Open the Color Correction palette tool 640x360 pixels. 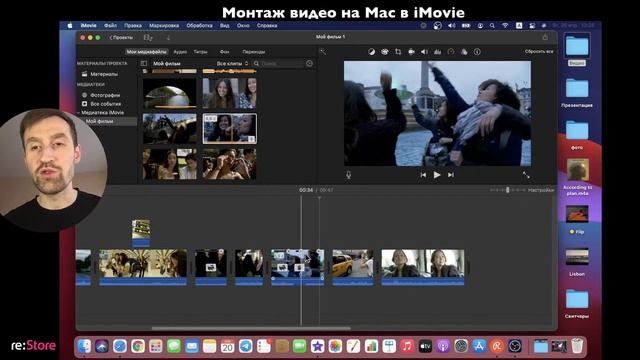coord(384,52)
